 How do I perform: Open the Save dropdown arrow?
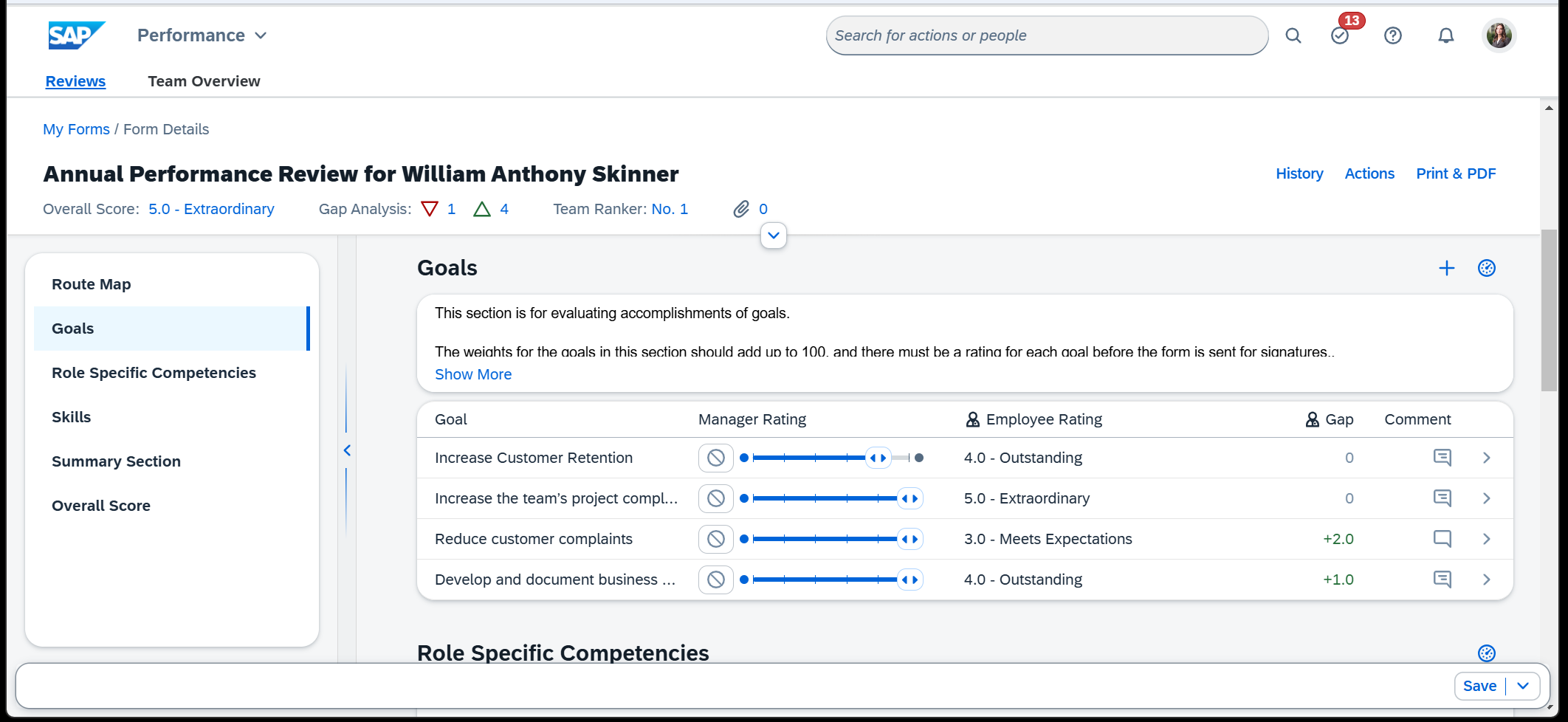(x=1521, y=686)
